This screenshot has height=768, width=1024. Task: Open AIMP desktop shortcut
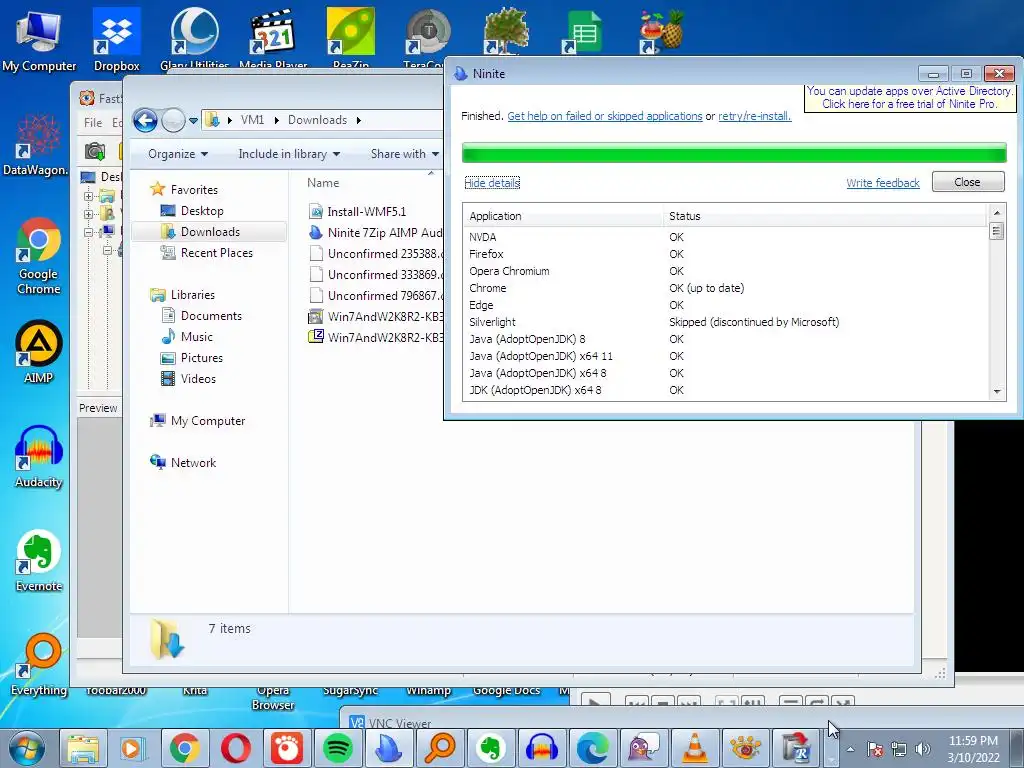39,353
